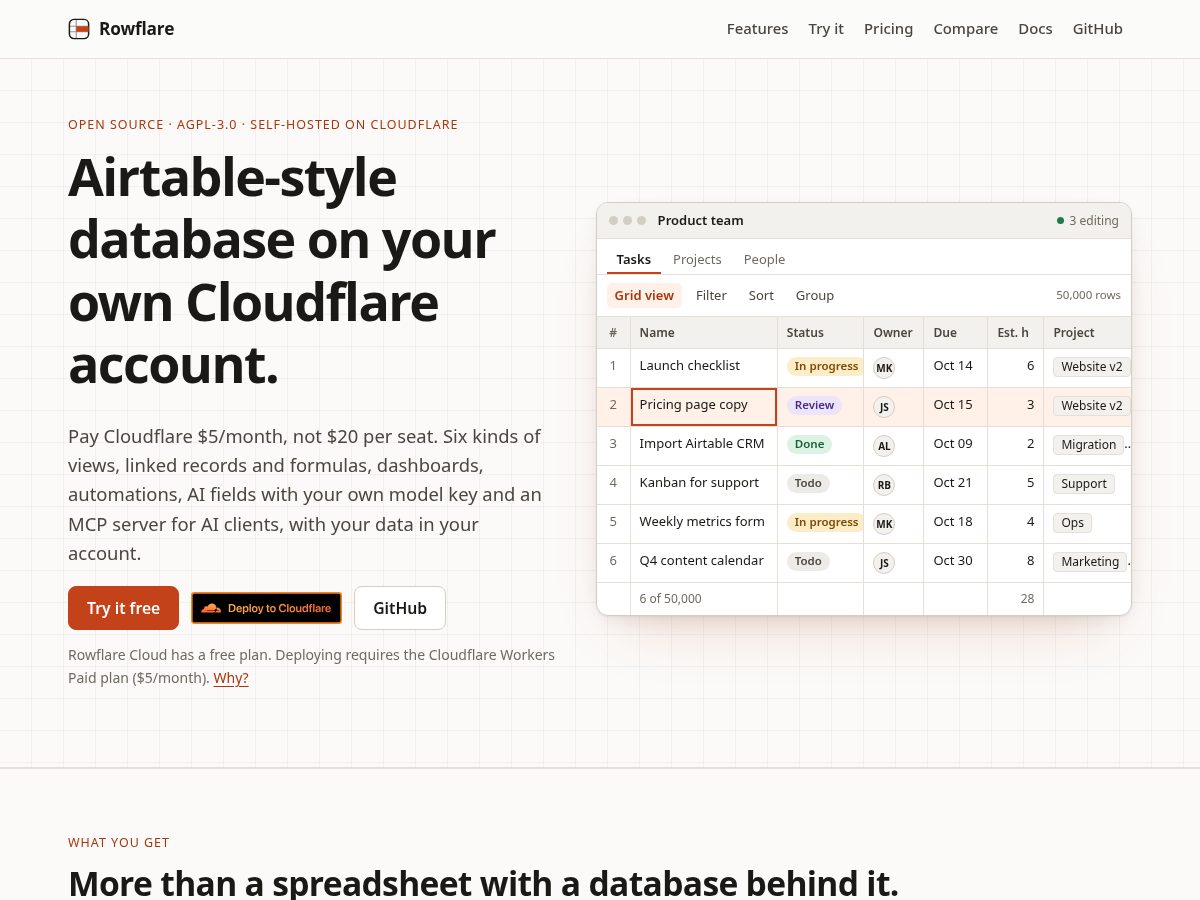This screenshot has height=900, width=1200.
Task: Follow the Why? link
Action: 231,678
